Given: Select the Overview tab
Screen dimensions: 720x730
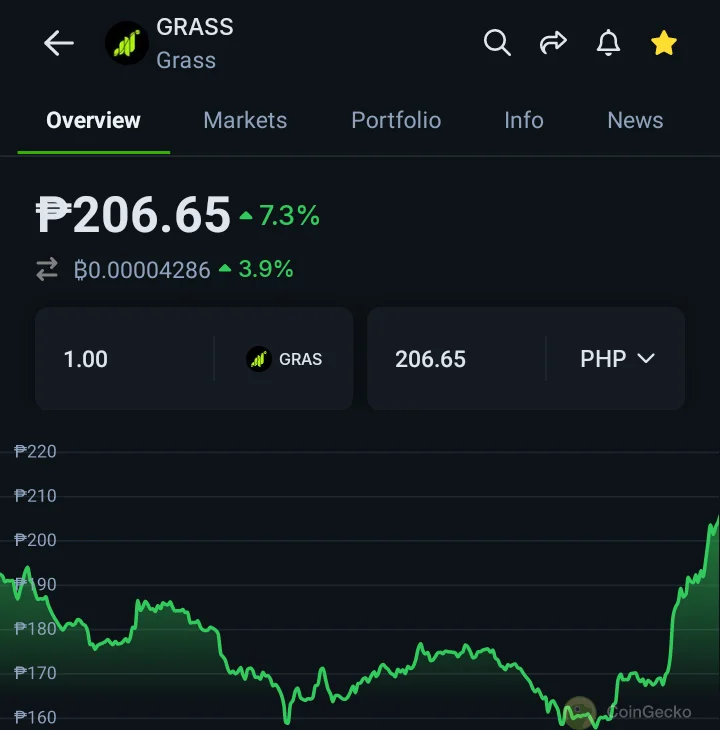Looking at the screenshot, I should tap(93, 121).
